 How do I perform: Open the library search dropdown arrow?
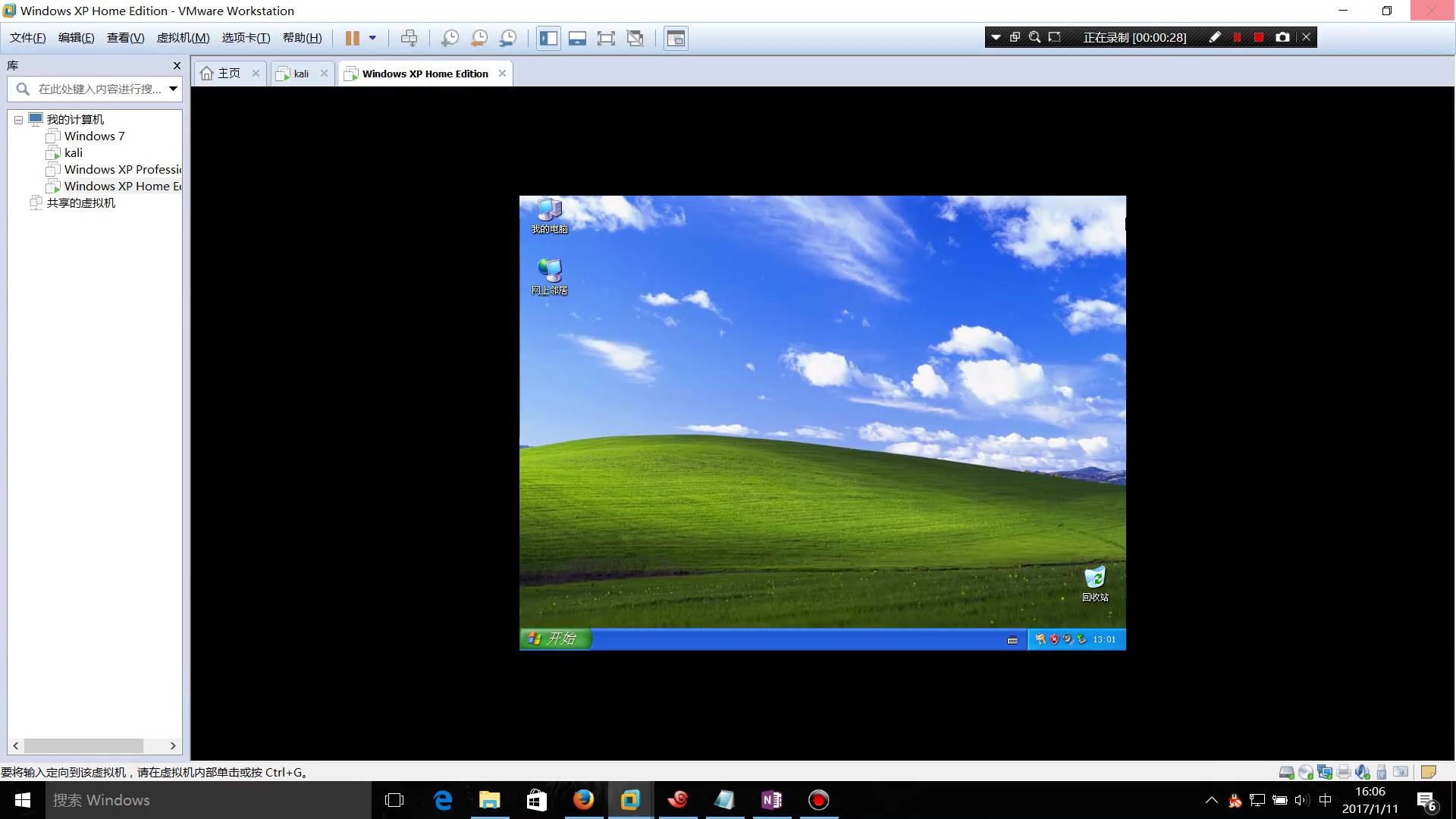click(x=174, y=89)
